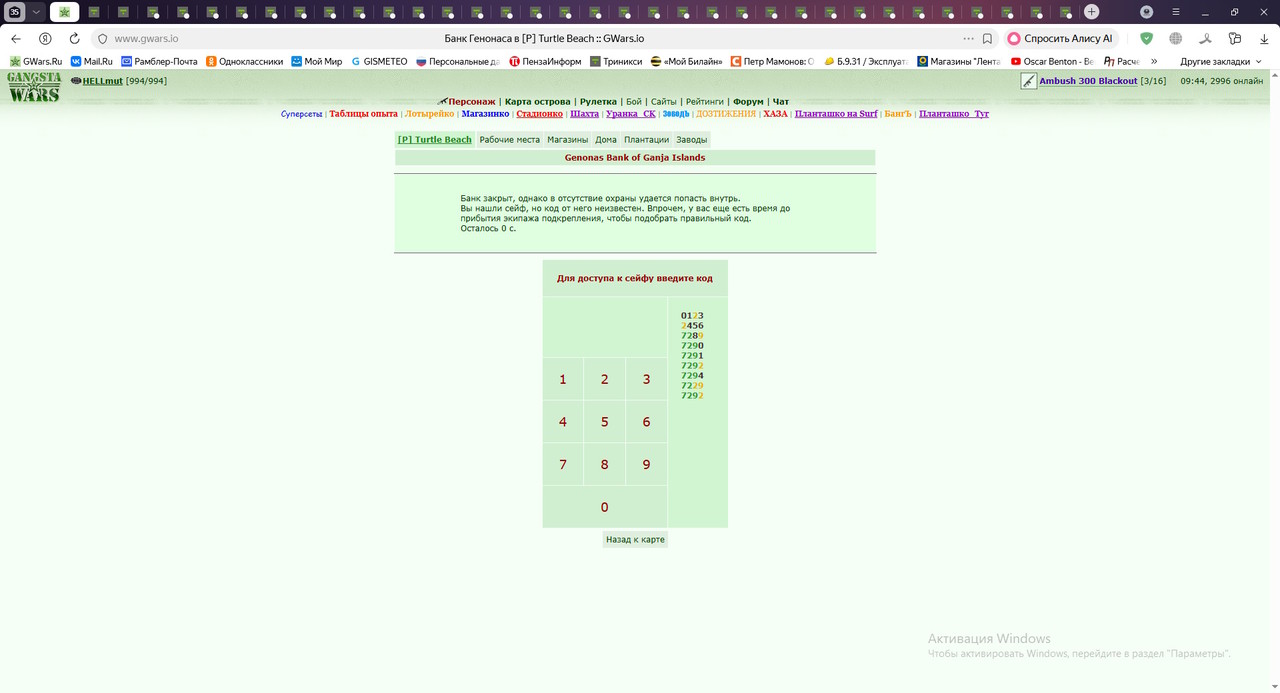Open the Плантации tab
1280x693 pixels.
pos(646,140)
